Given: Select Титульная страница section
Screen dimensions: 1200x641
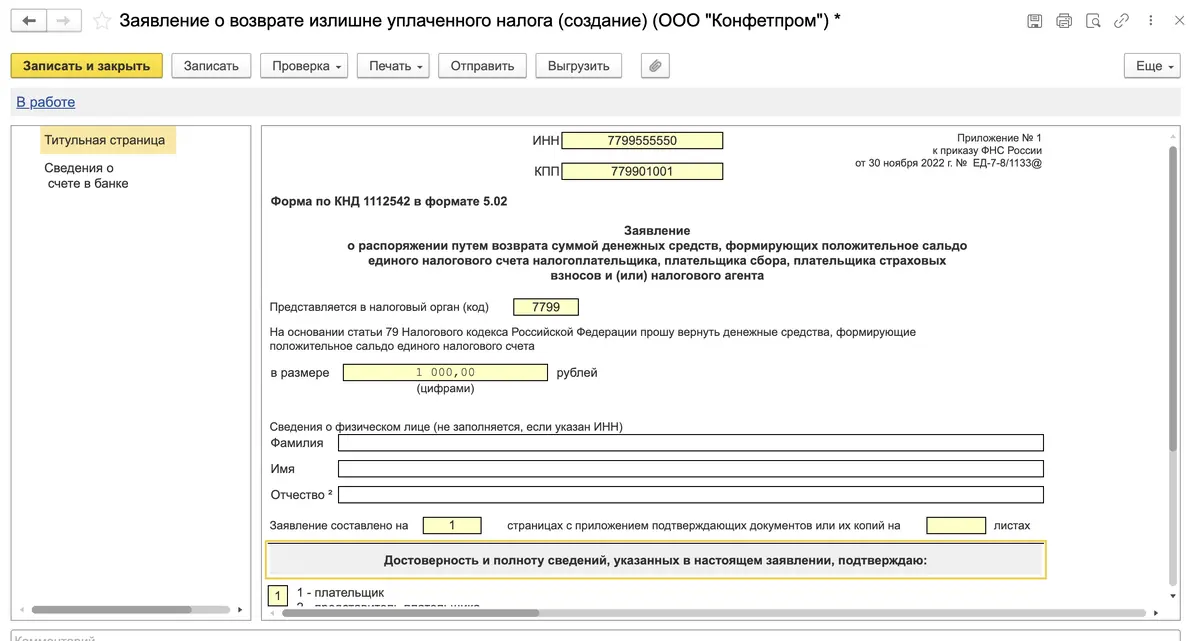Looking at the screenshot, I should (x=105, y=140).
